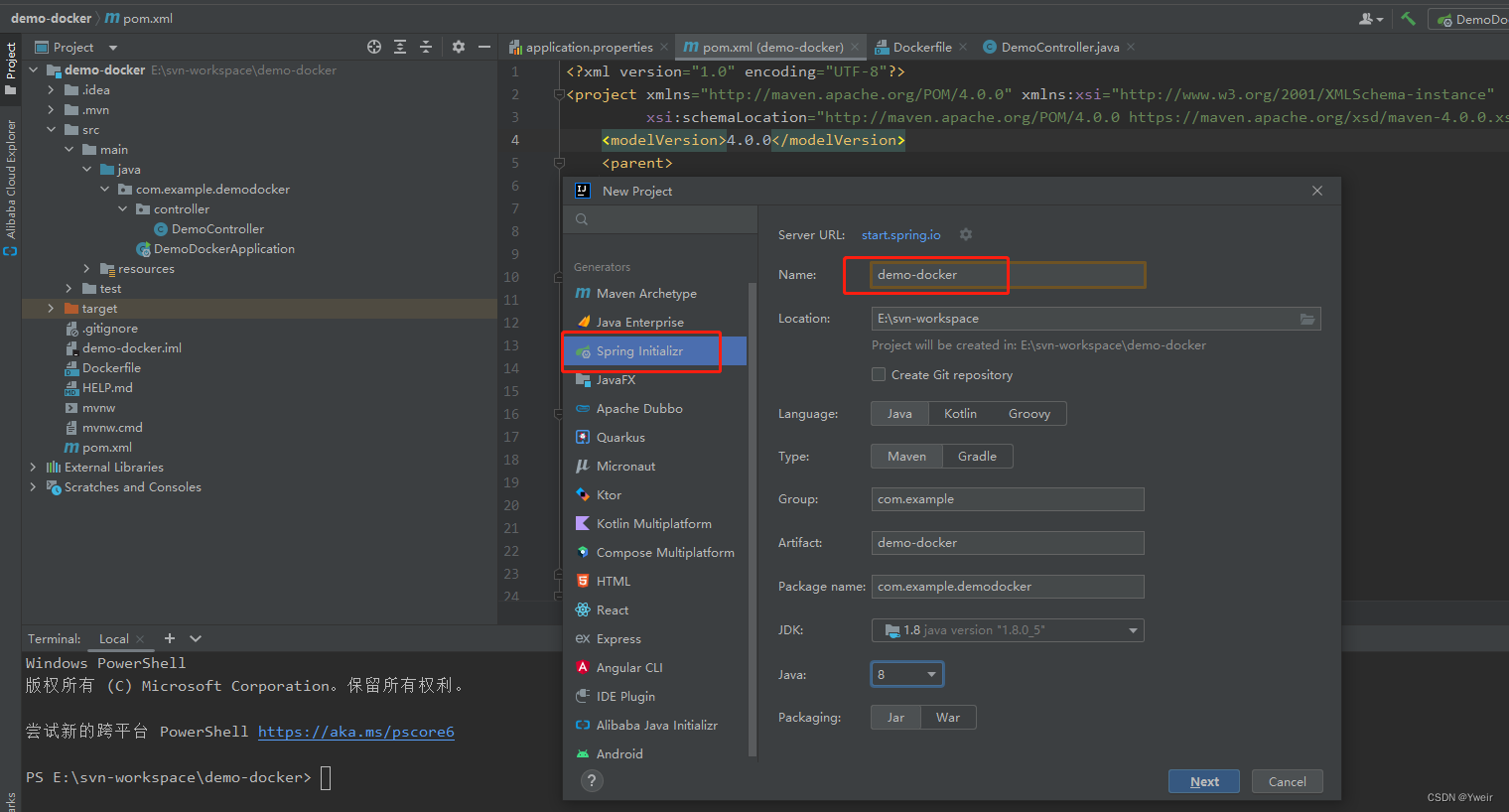Screen dimensions: 1509x812
Task: Click the Next button
Action: [x=1204, y=781]
